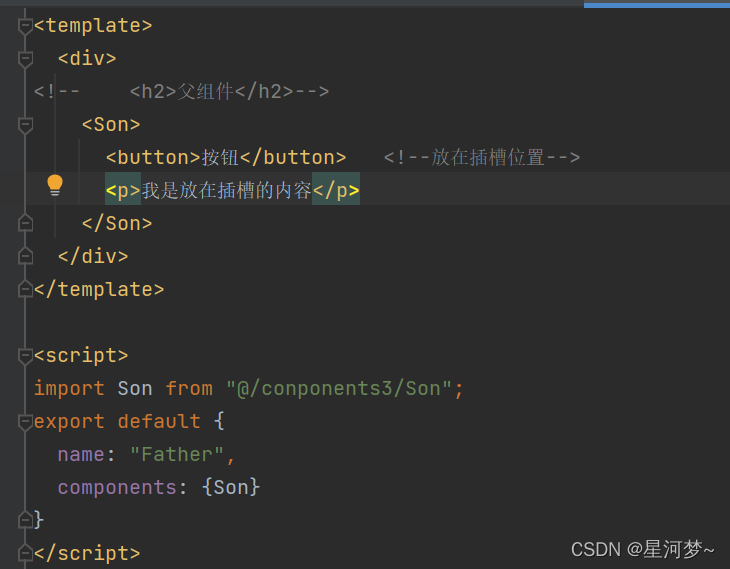Viewport: 730px width, 569px height.
Task: Click fold marker beside the closing brace
Action: click(x=26, y=520)
